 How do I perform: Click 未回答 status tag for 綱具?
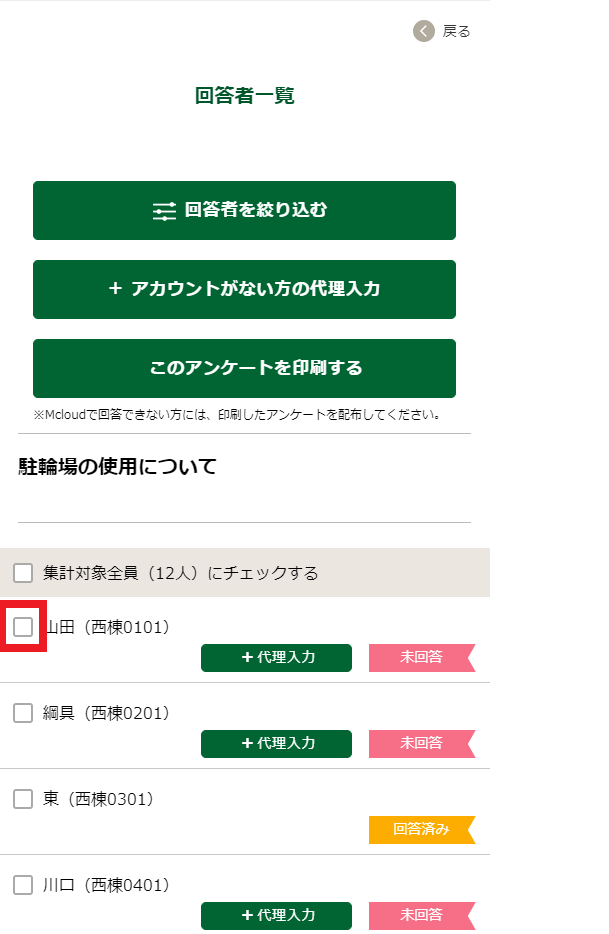421,744
